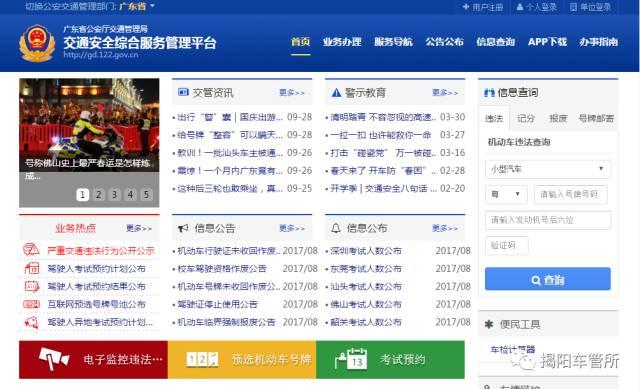Click icon beside 互联网预选号牌号池公布
Screen dimensions: 640x389
click(x=31, y=304)
